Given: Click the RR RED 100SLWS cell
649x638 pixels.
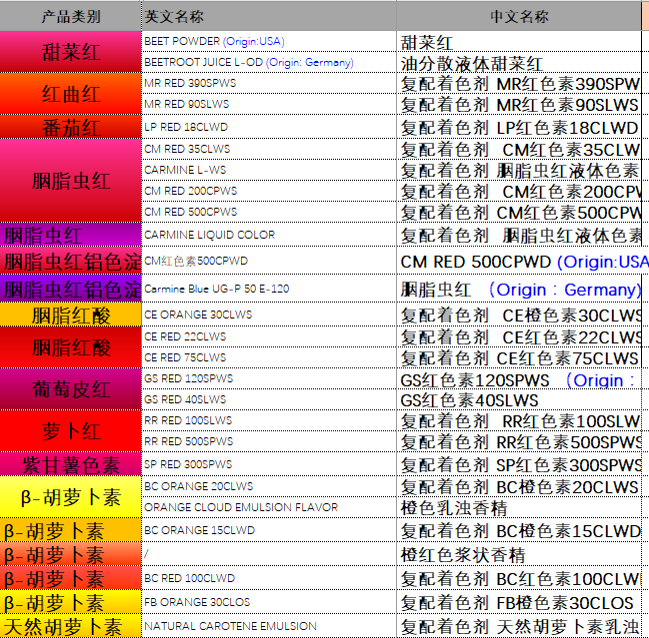Looking at the screenshot, I should point(269,420).
